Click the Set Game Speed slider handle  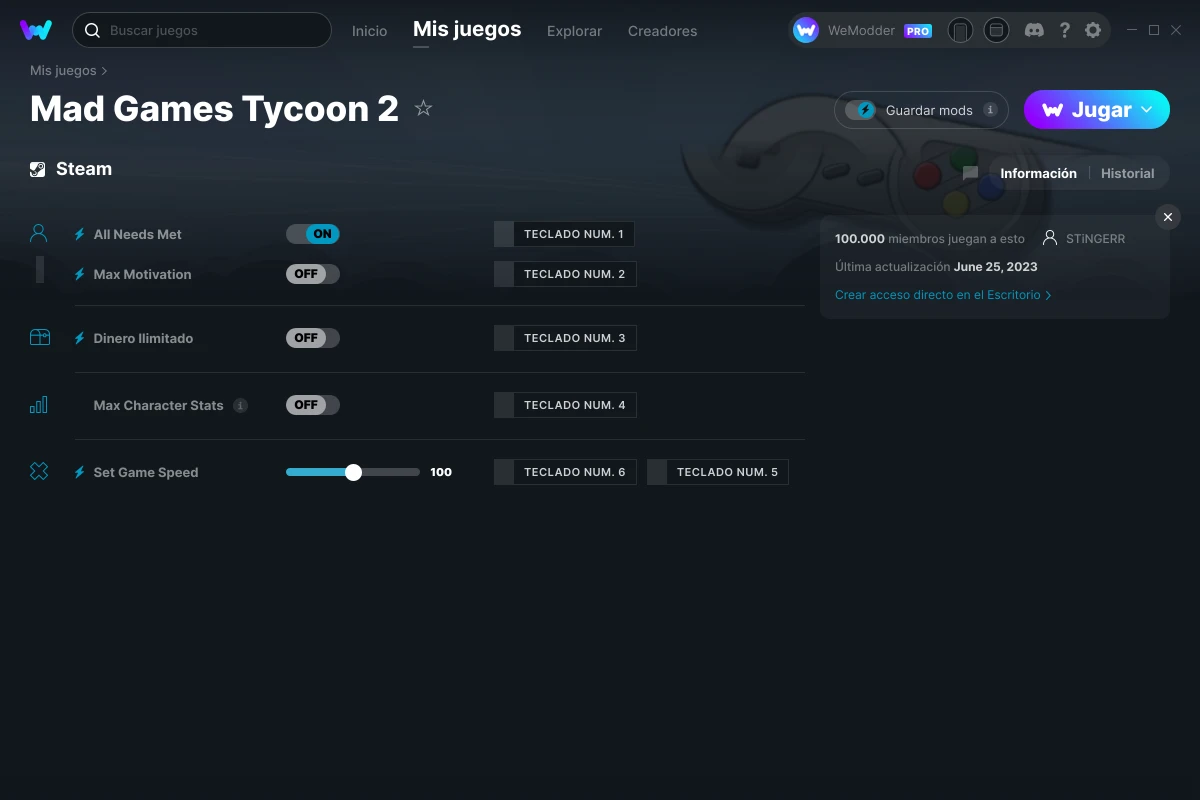[353, 472]
